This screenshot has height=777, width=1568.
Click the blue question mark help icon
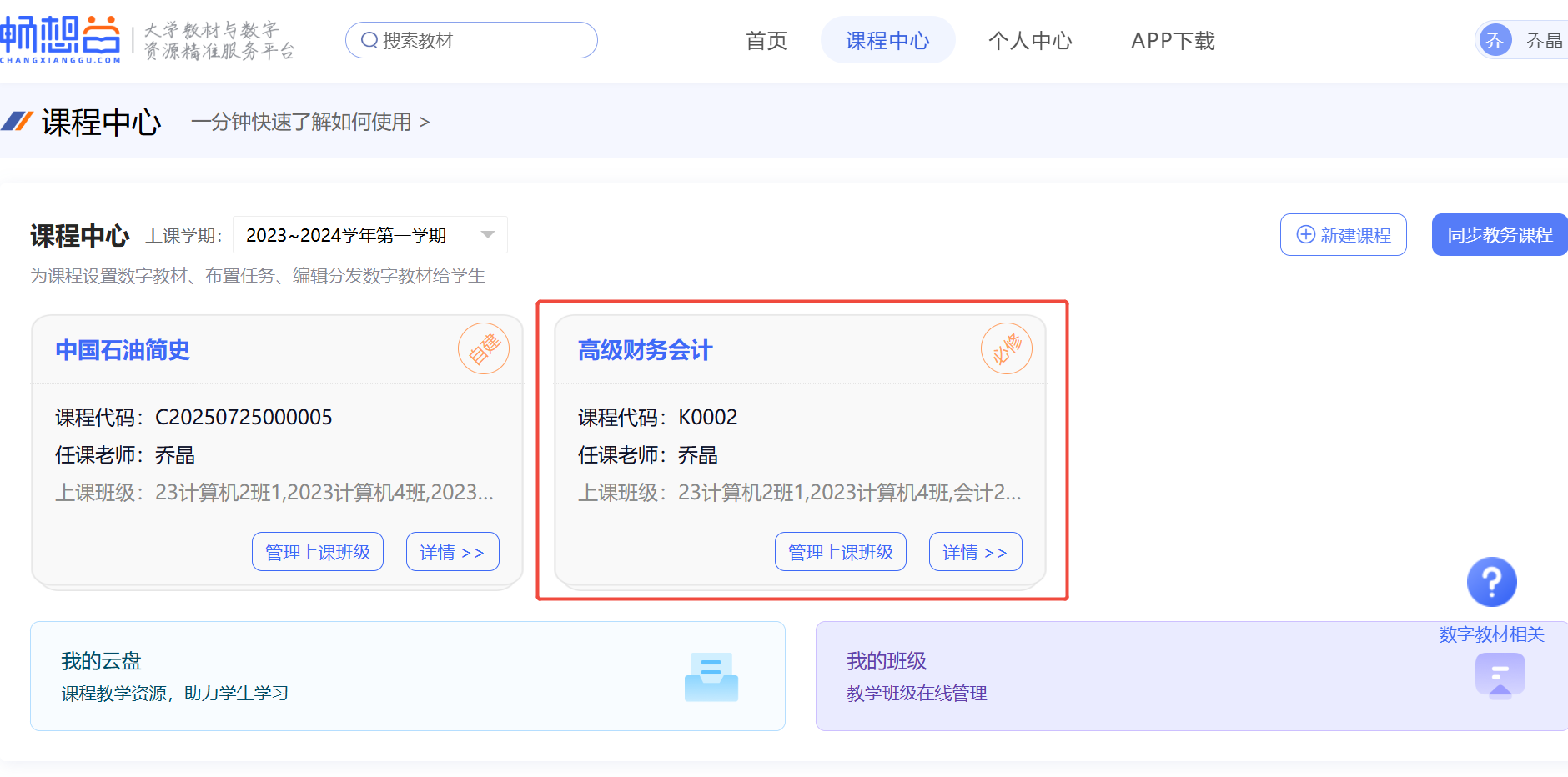1491,581
